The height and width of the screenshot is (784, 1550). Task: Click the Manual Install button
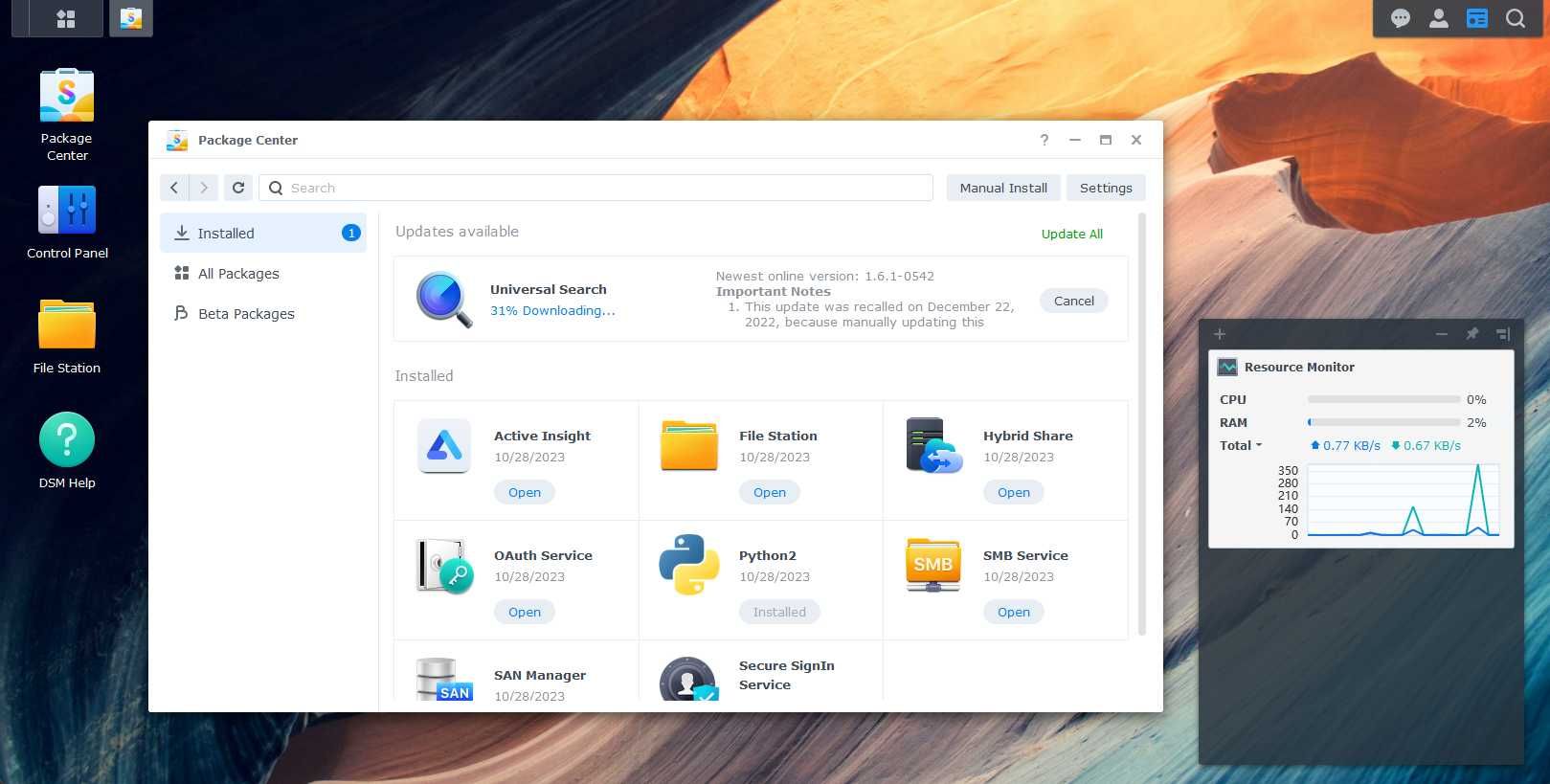[x=1003, y=188]
